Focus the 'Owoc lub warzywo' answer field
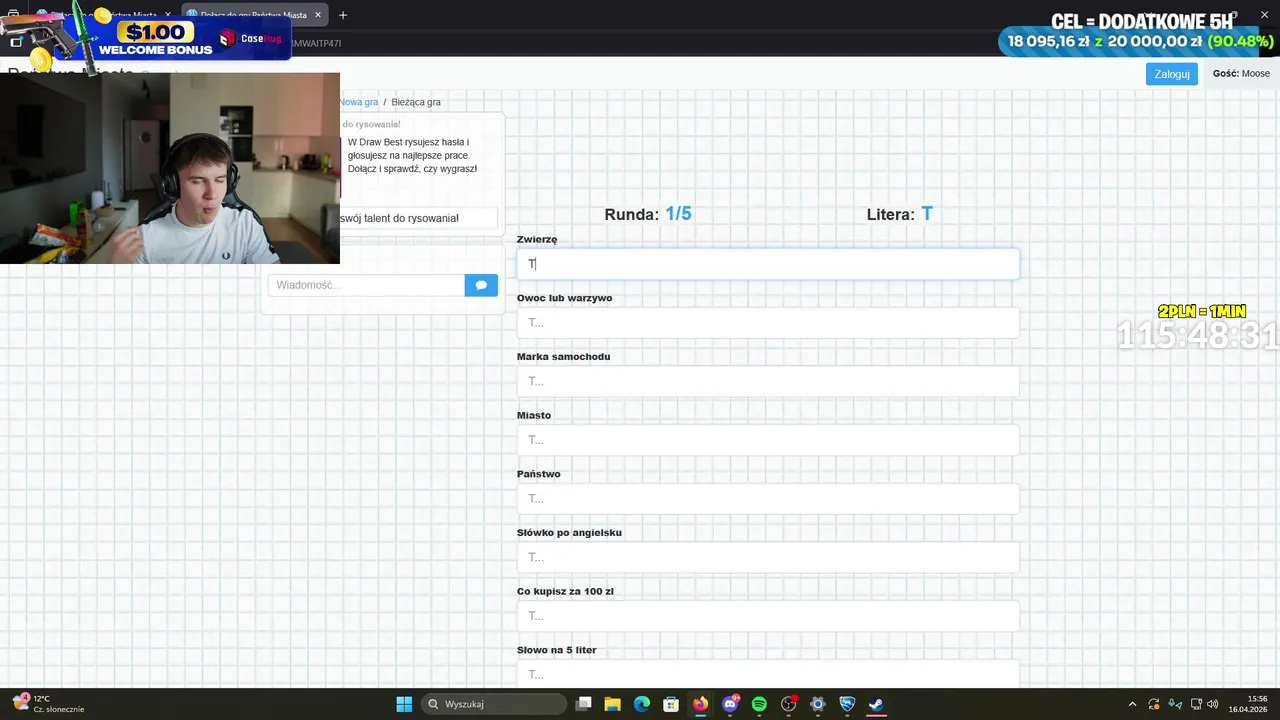1280x720 pixels. 768,323
